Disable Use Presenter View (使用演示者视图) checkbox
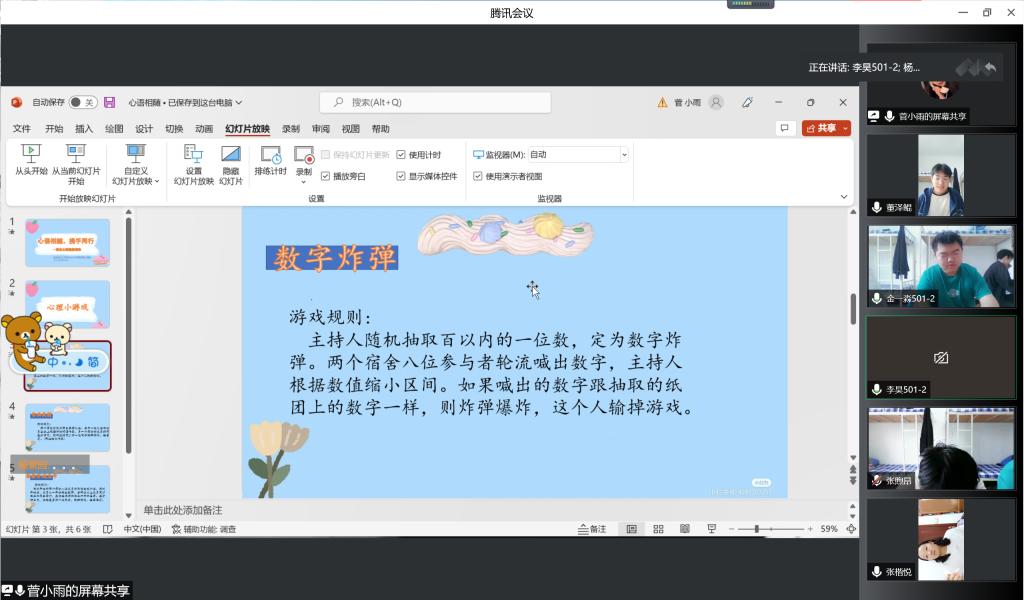This screenshot has height=600, width=1024. tap(477, 176)
